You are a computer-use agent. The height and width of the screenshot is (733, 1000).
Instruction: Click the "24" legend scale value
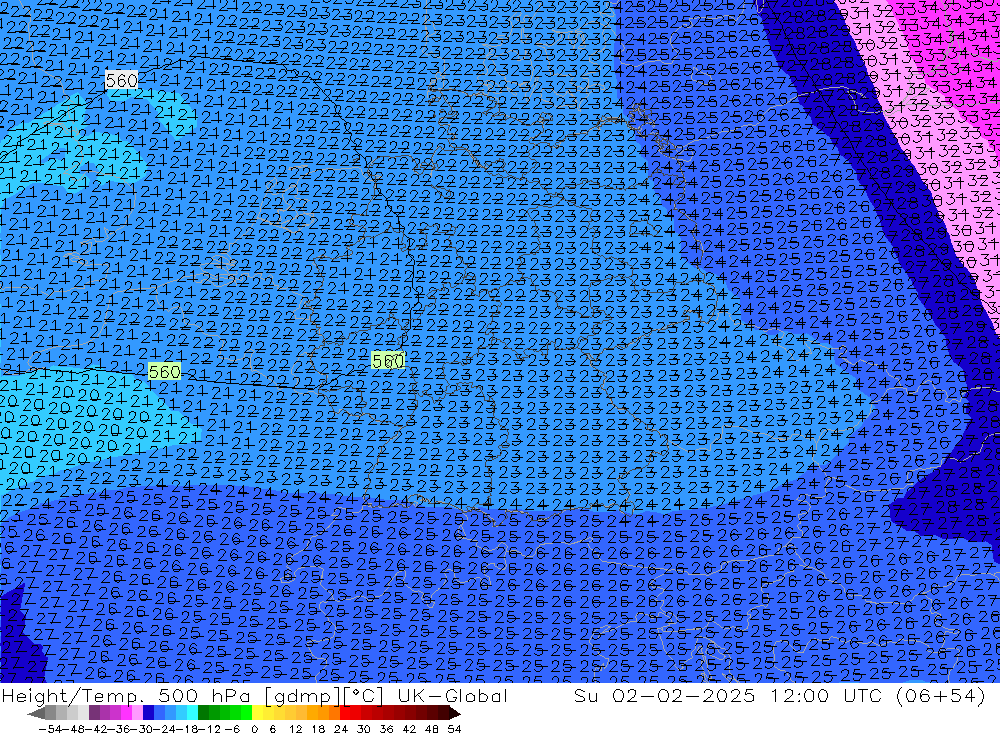(341, 729)
